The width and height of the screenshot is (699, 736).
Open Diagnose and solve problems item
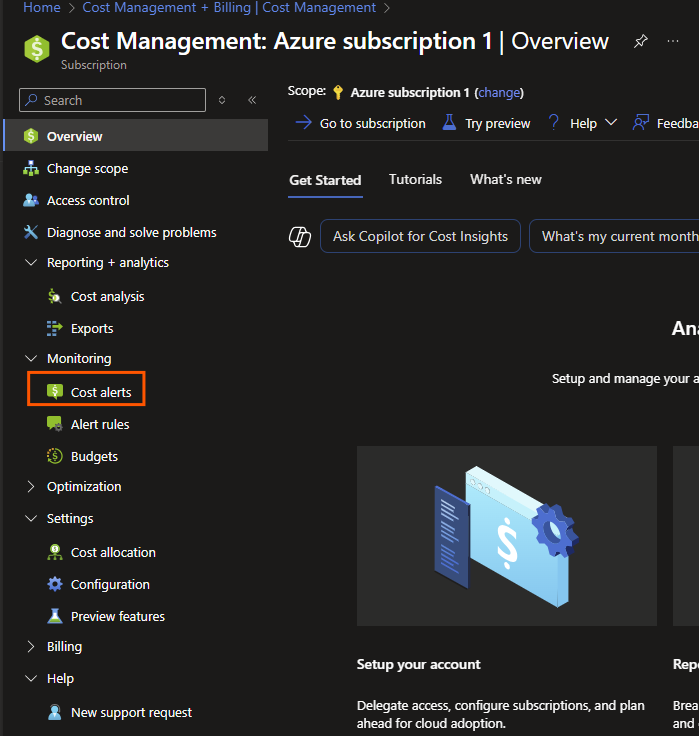(x=131, y=232)
